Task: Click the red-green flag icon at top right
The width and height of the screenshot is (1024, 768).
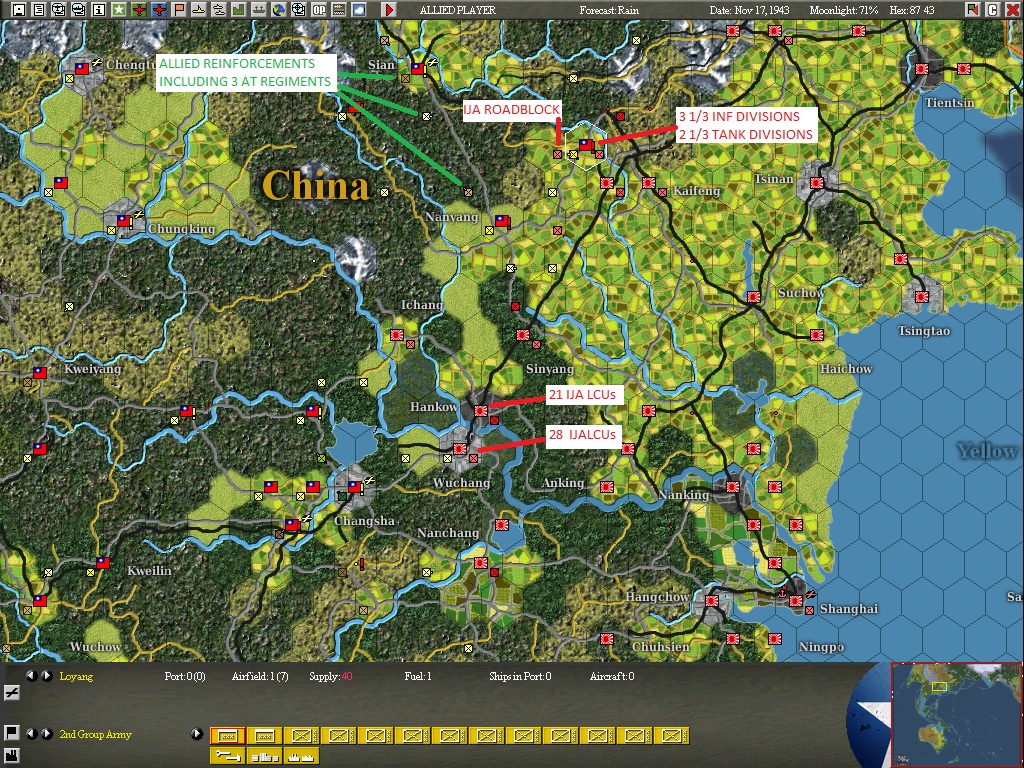Action: point(973,9)
